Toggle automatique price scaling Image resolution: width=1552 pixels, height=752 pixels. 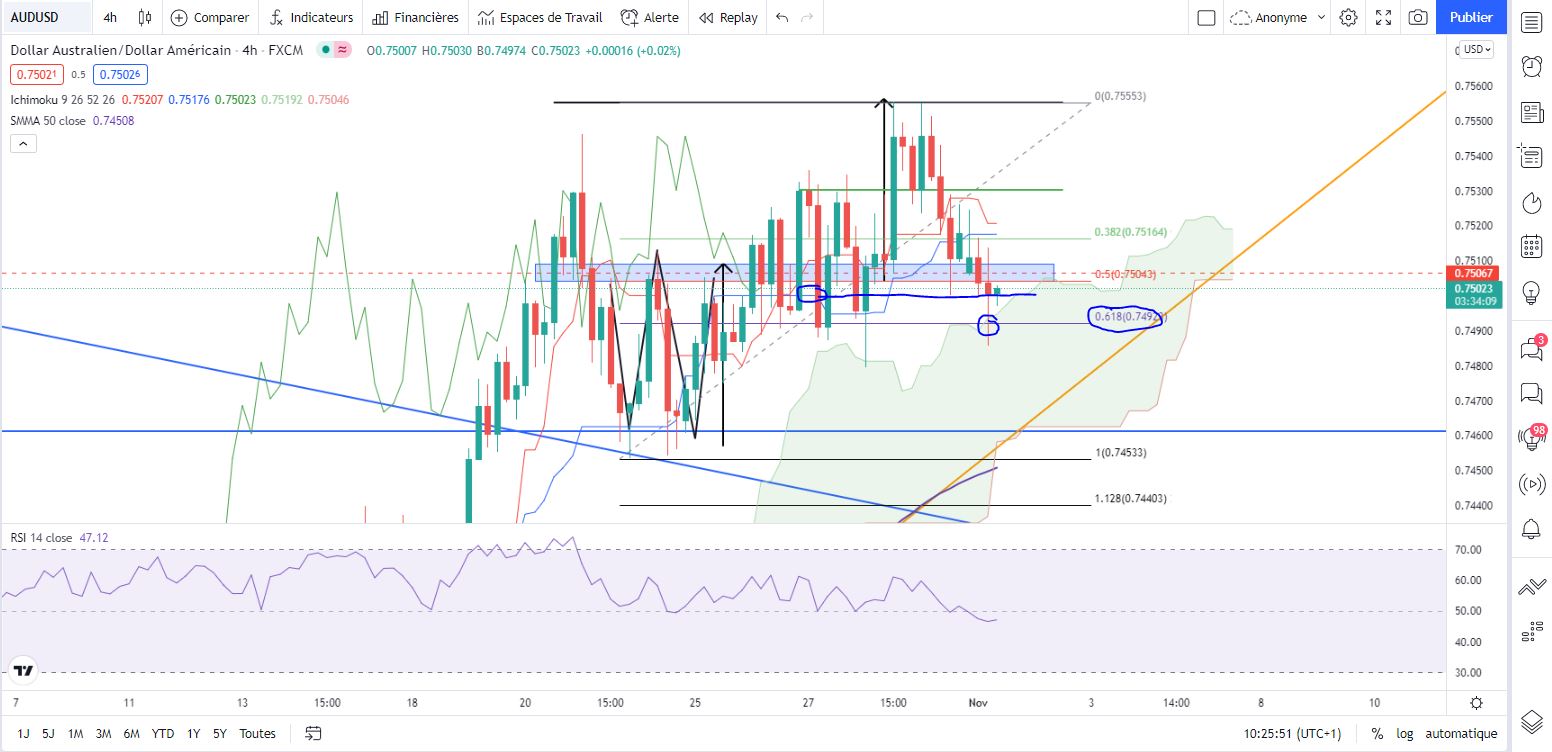pyautogui.click(x=1461, y=733)
